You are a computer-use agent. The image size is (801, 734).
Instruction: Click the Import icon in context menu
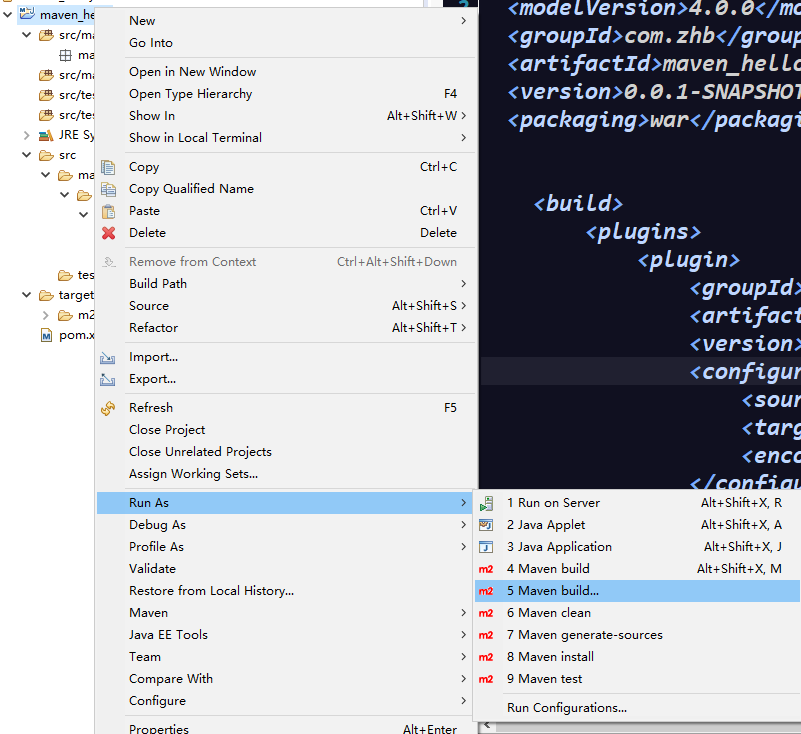[x=108, y=357]
